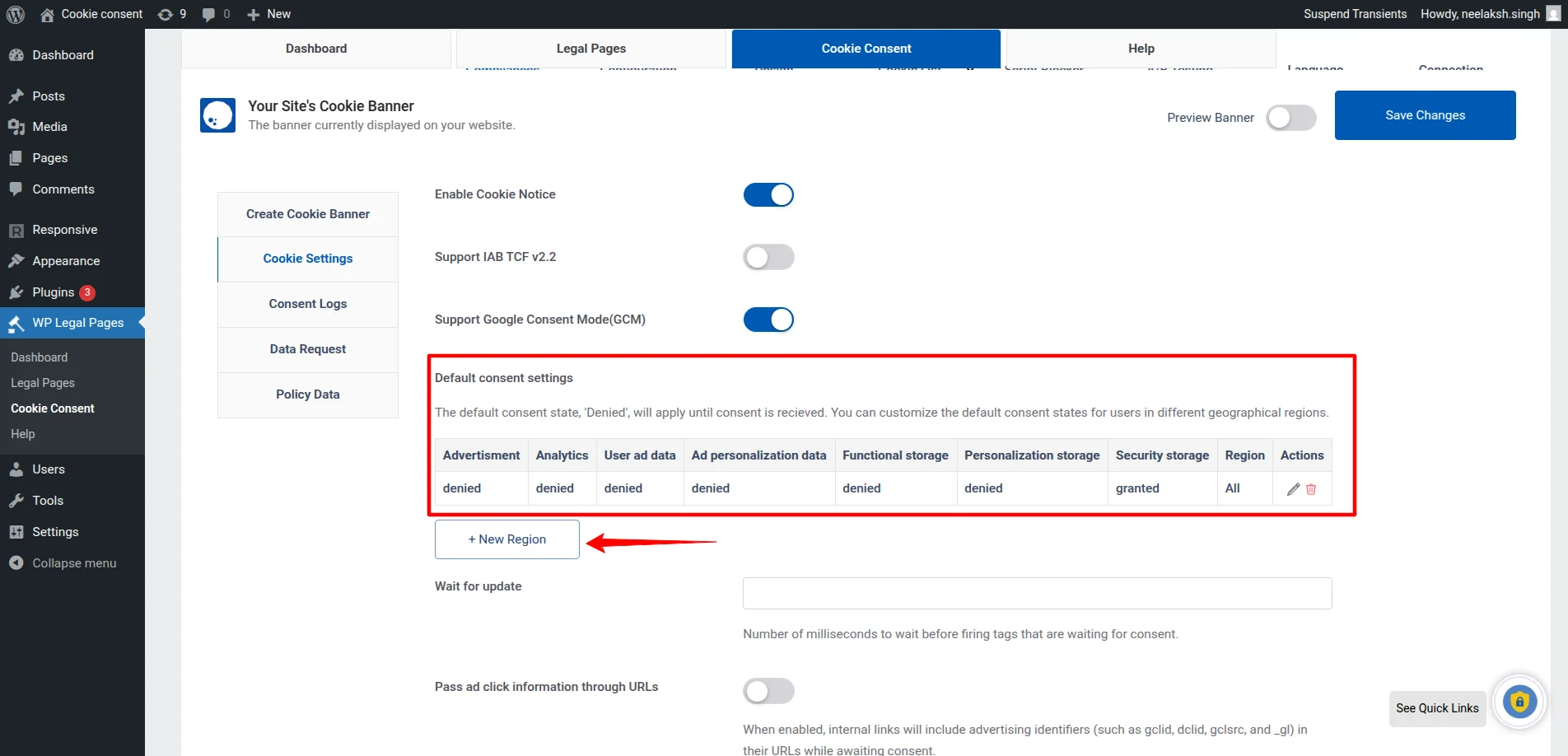1568x756 pixels.
Task: Click the Save Changes button
Action: click(x=1424, y=114)
